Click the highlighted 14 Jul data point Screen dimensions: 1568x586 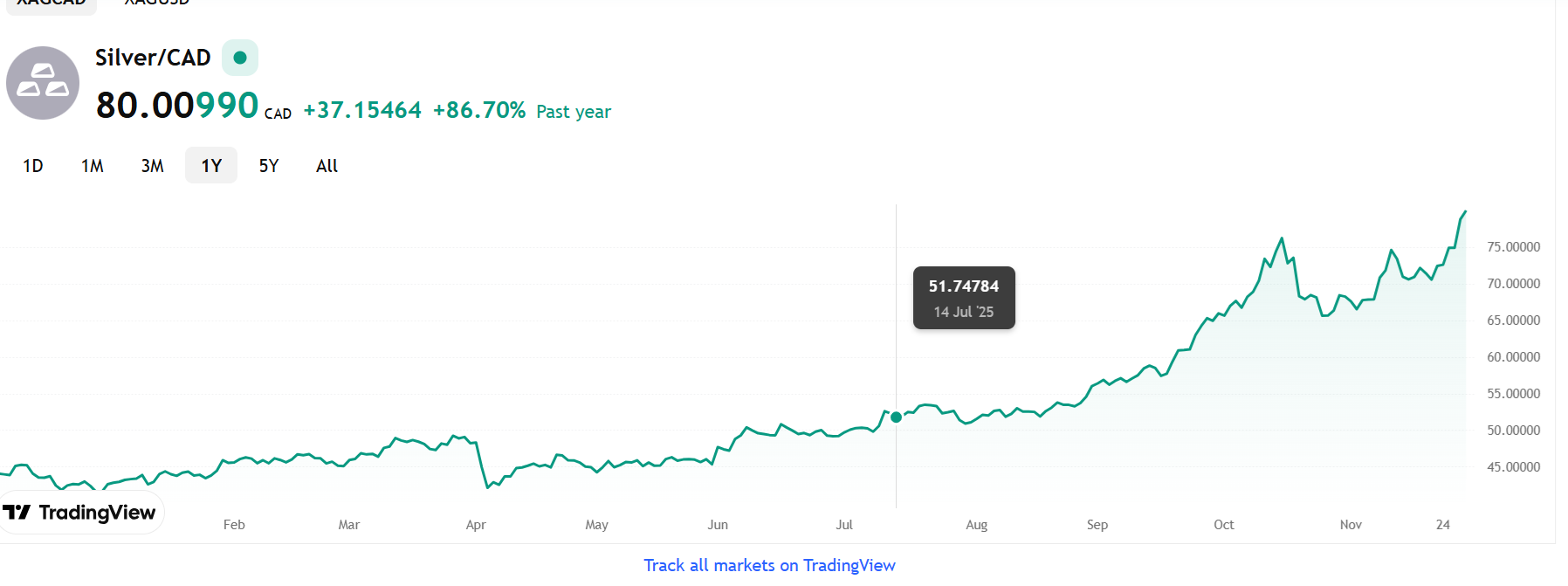pos(896,417)
